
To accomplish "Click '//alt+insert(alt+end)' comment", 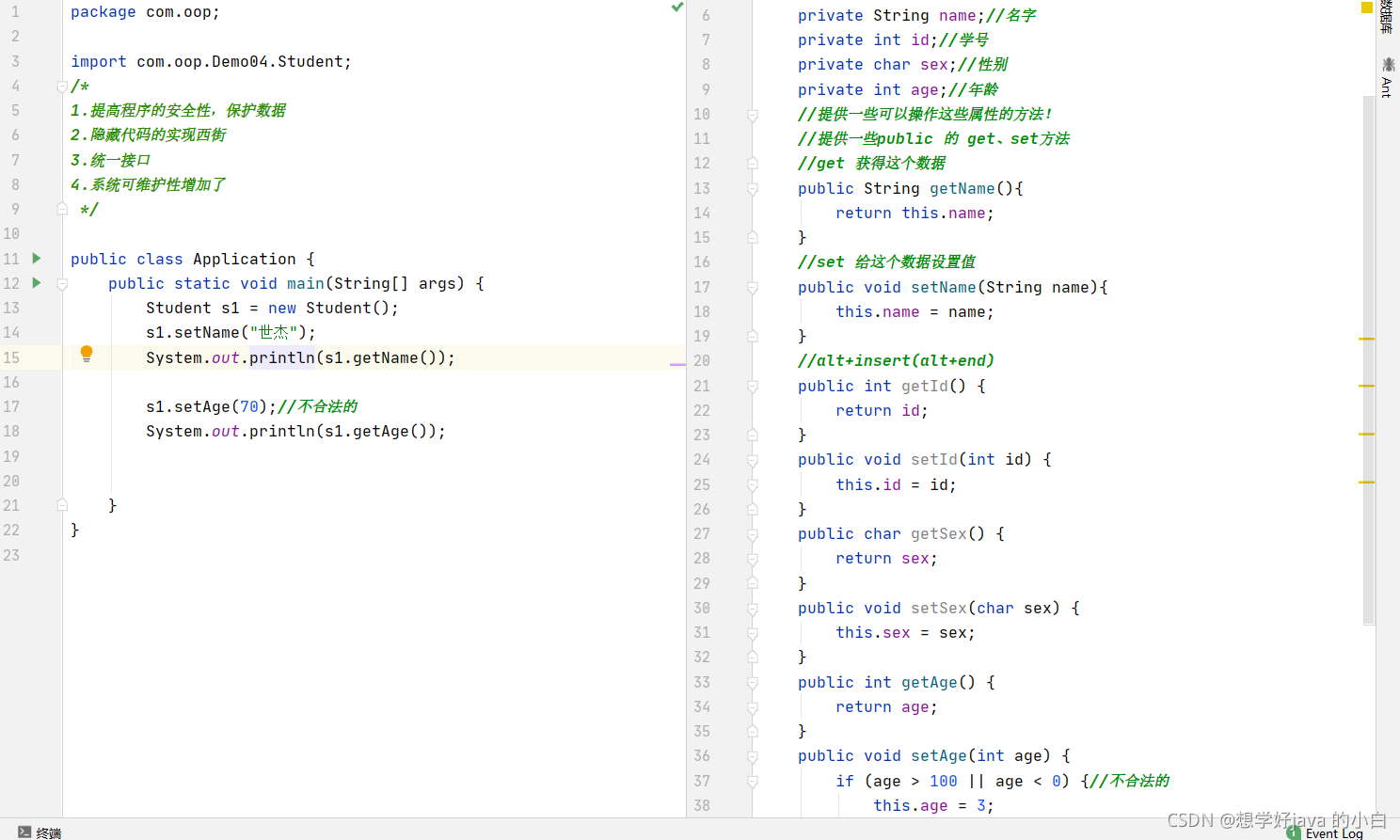I will (896, 361).
